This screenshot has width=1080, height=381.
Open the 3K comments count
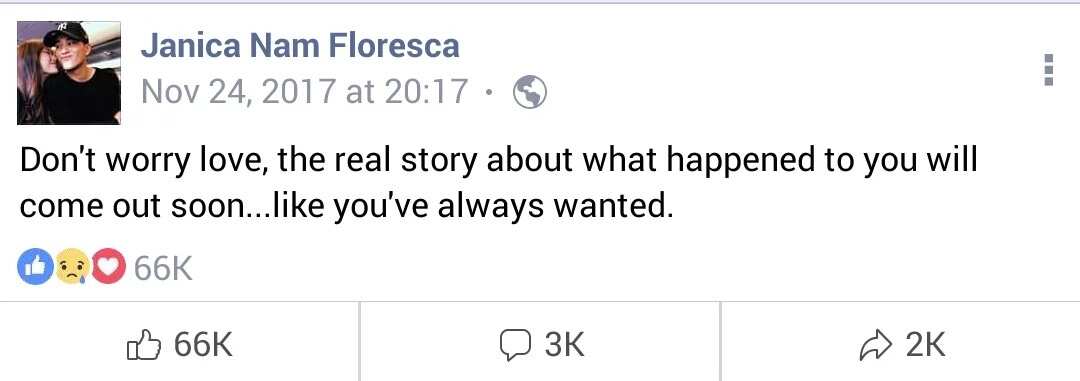(565, 344)
